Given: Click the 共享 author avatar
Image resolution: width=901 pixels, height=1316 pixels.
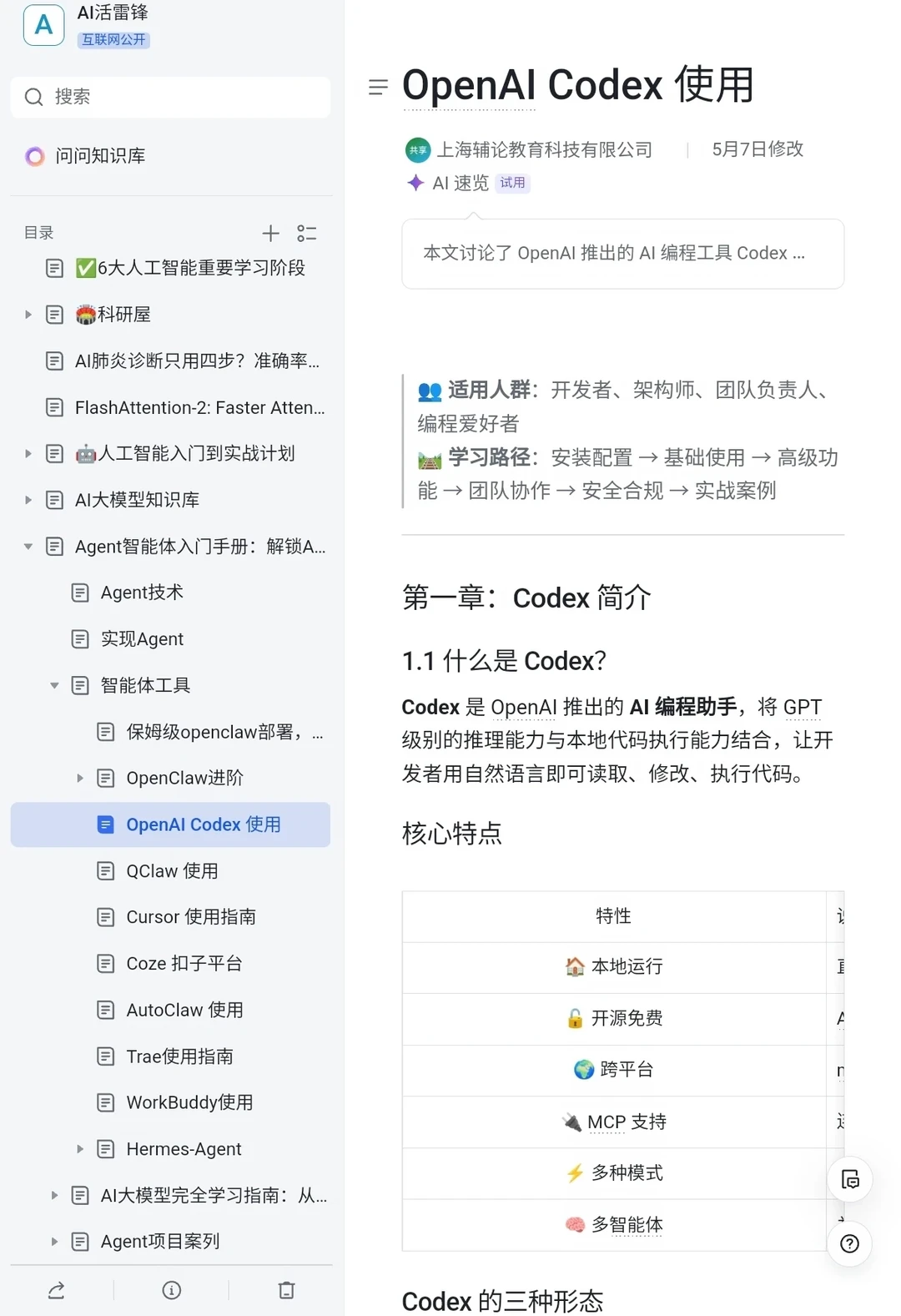Looking at the screenshot, I should point(418,150).
